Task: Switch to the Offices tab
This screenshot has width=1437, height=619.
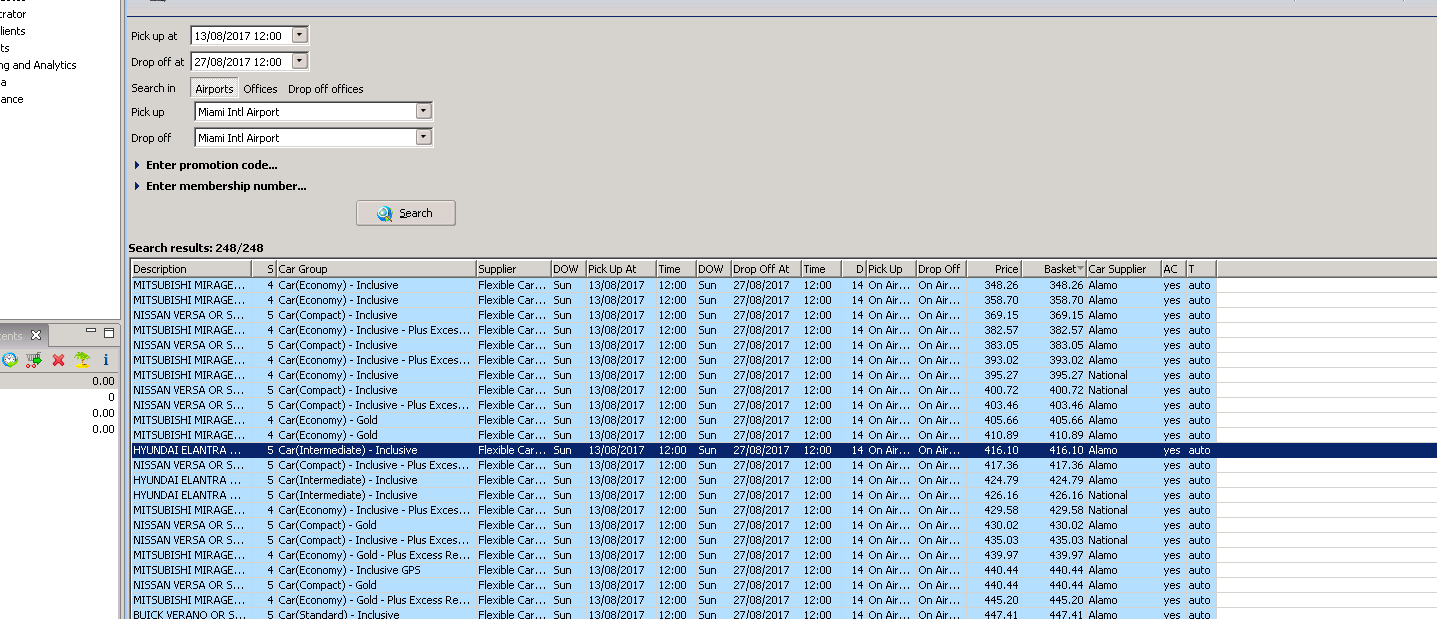Action: coord(260,89)
